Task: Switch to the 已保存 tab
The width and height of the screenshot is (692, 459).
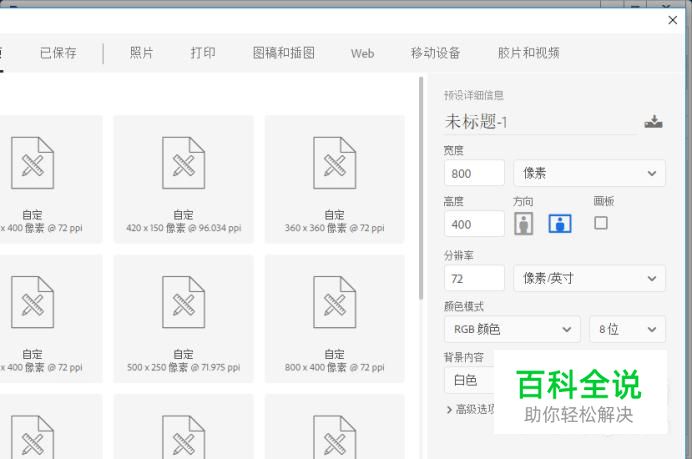Action: [58, 53]
